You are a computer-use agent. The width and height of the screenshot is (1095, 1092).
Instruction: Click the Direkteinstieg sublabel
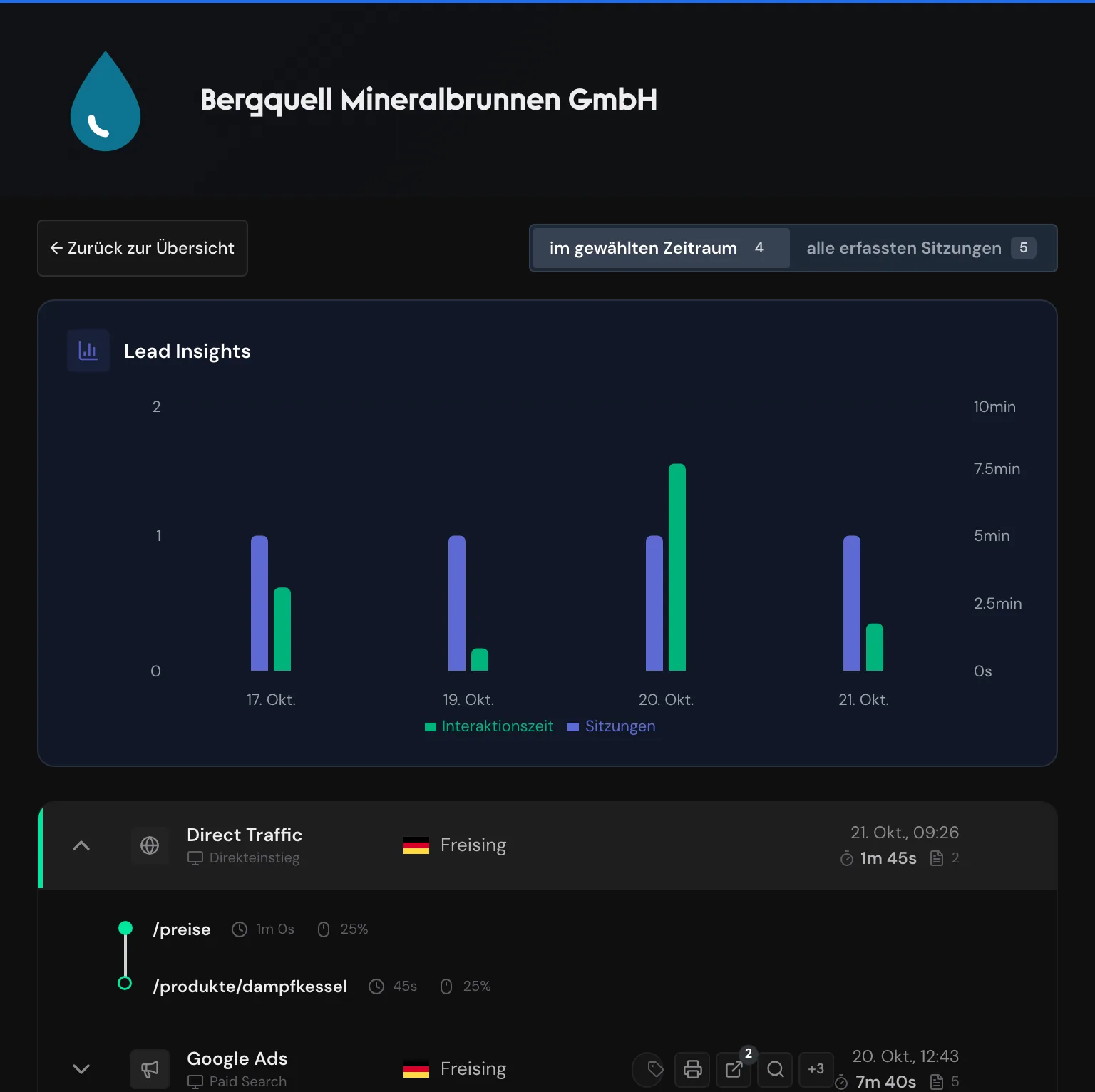pyautogui.click(x=255, y=858)
